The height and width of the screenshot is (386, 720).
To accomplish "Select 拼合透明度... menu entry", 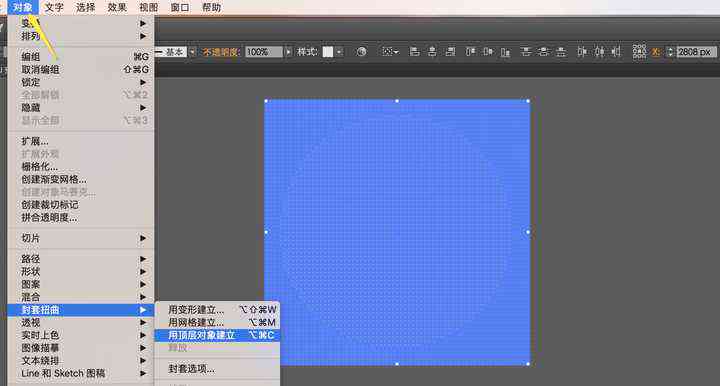I will 81,218.
